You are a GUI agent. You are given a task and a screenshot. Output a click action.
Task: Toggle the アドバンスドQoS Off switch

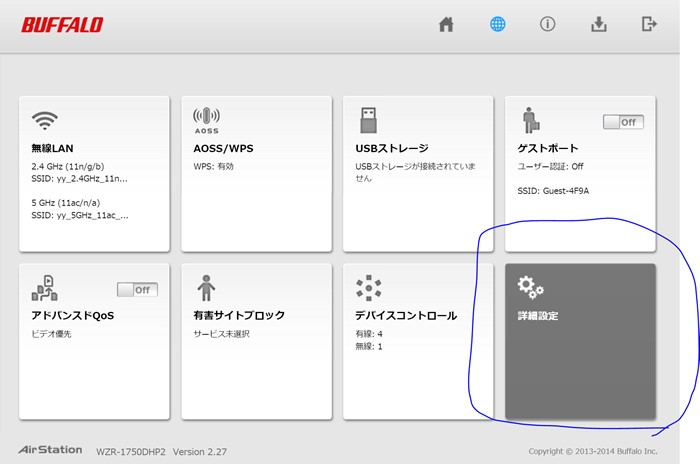pyautogui.click(x=137, y=290)
